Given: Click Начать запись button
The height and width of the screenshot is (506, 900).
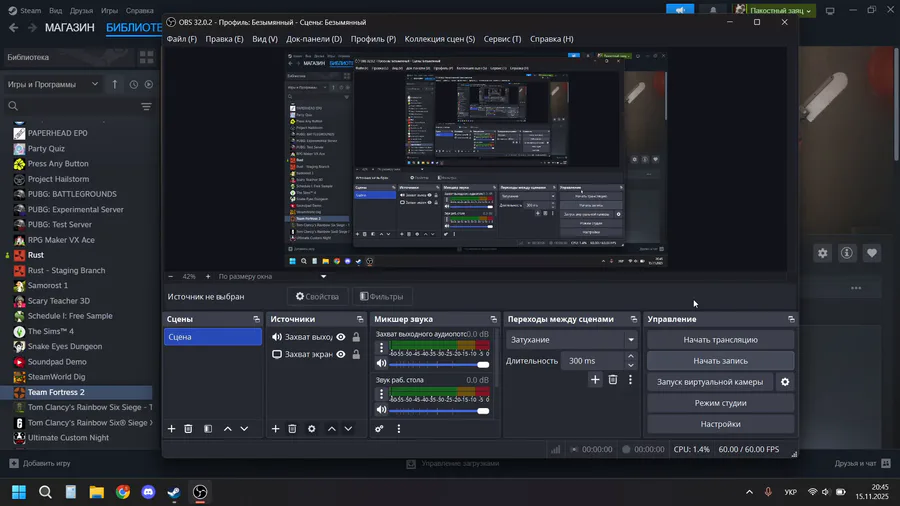Looking at the screenshot, I should [720, 361].
